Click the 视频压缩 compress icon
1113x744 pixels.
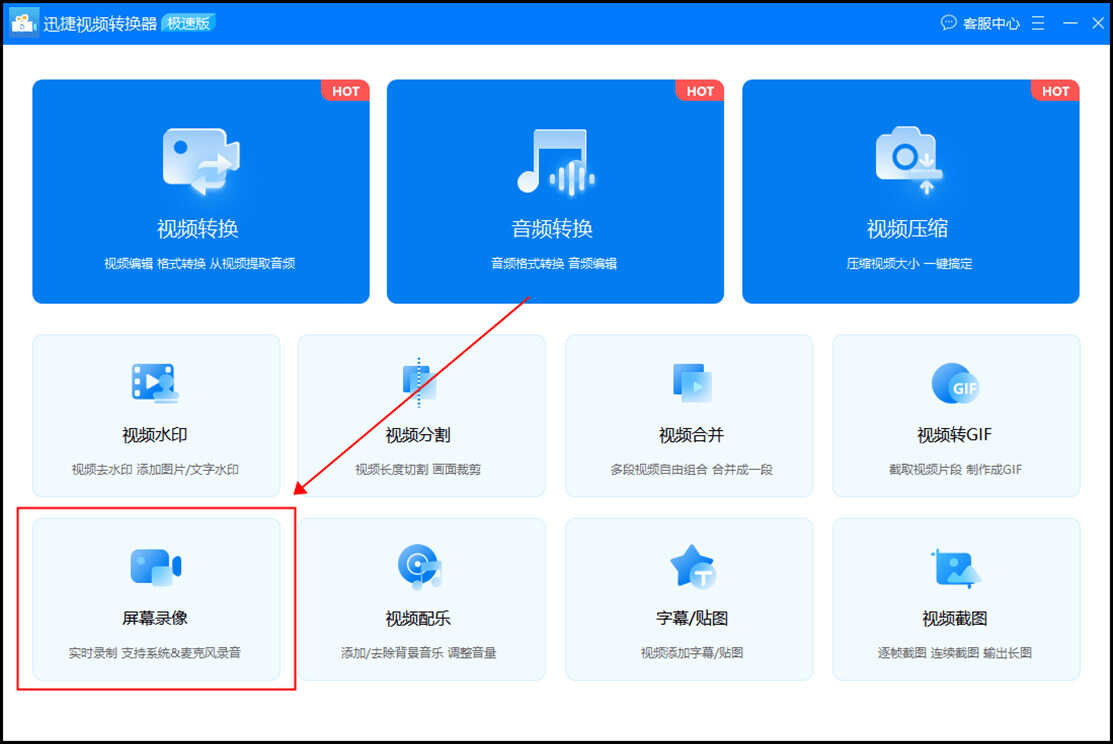(x=909, y=160)
